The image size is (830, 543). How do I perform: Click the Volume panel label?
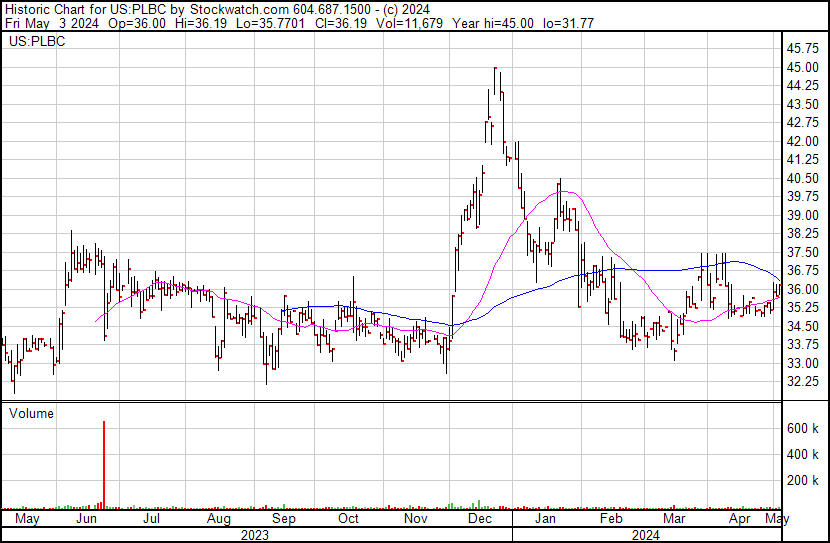32,413
